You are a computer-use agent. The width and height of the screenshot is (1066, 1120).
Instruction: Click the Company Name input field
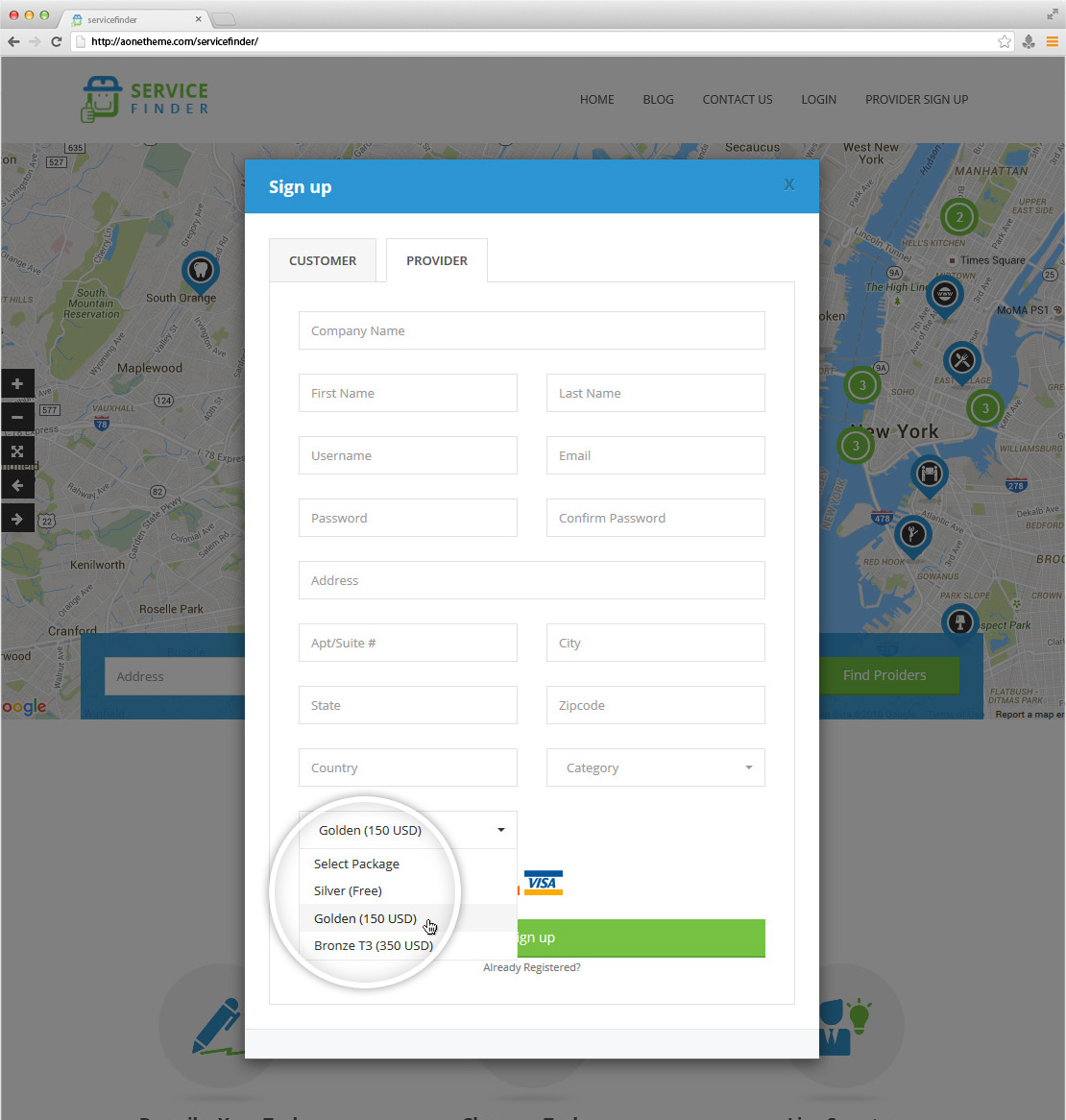coord(531,330)
